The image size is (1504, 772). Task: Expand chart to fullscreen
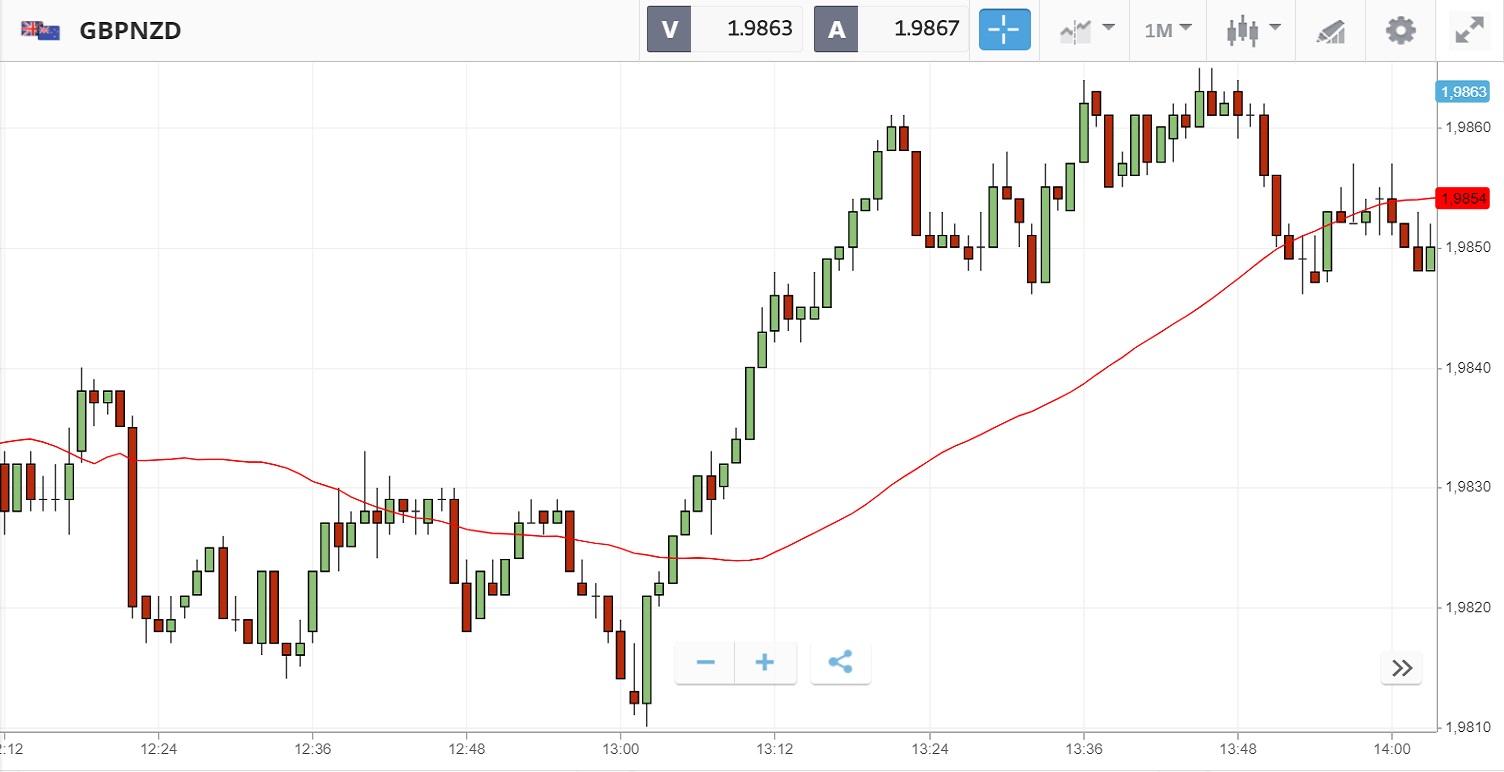1468,30
